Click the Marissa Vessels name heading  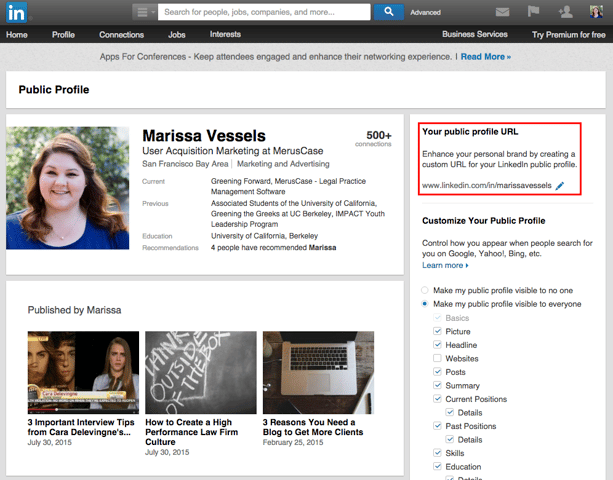[204, 136]
